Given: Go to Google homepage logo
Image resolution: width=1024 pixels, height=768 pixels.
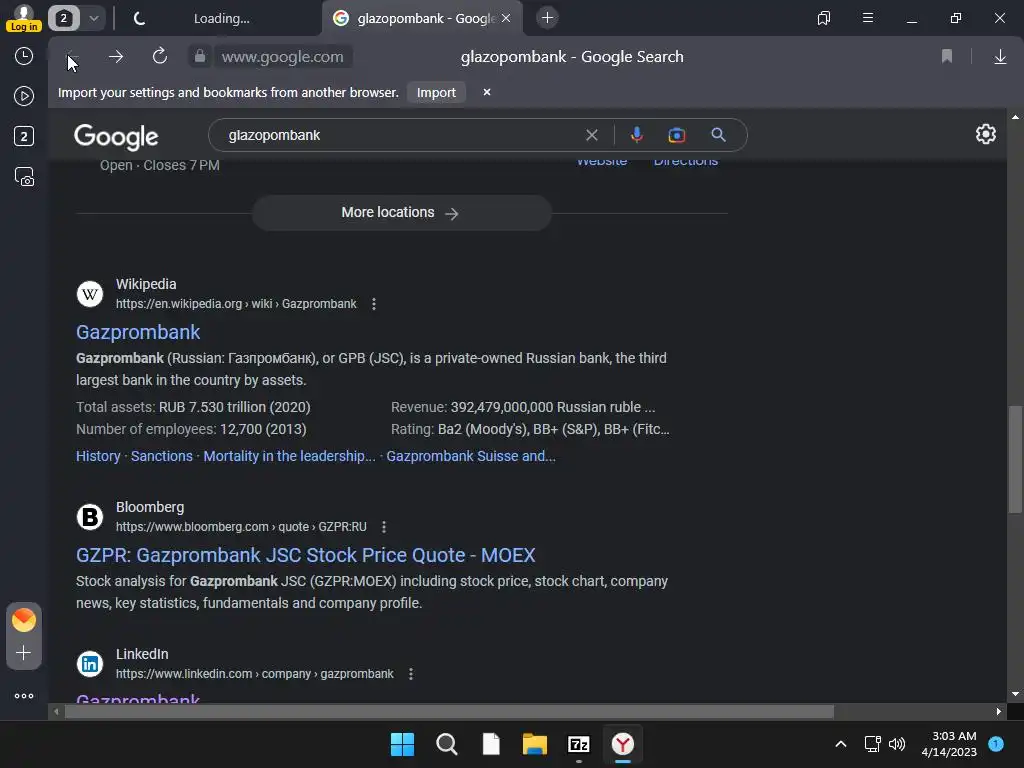Looking at the screenshot, I should [x=116, y=136].
